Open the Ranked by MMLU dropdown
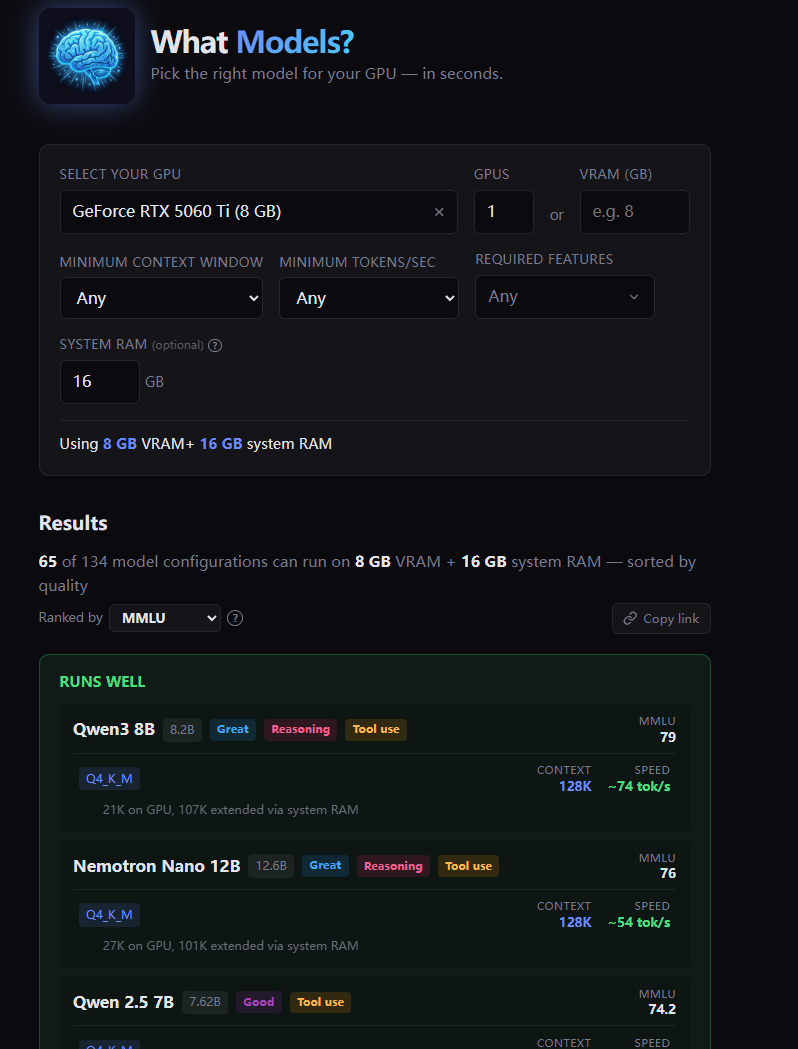Screen dimensions: 798x1049 (165, 618)
